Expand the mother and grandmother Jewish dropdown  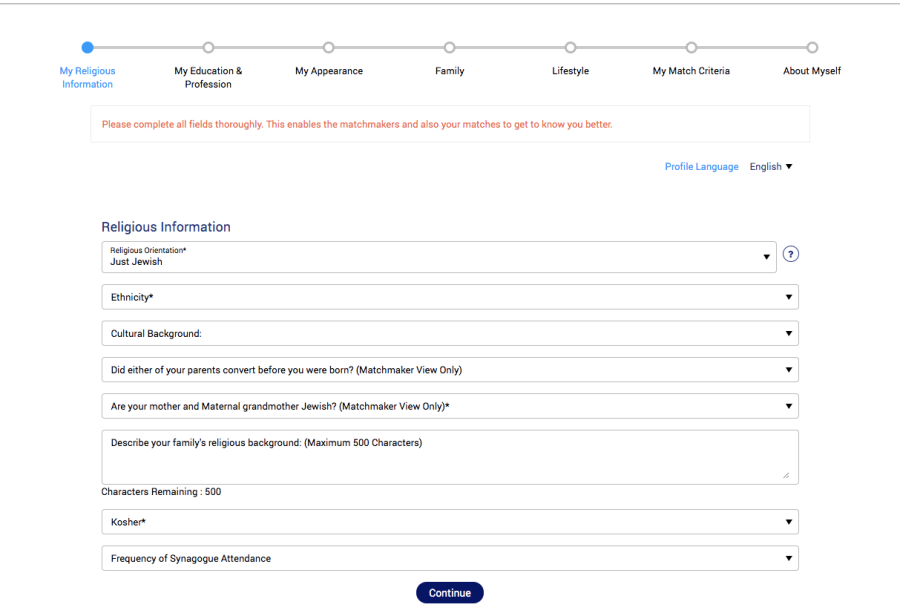coord(450,406)
